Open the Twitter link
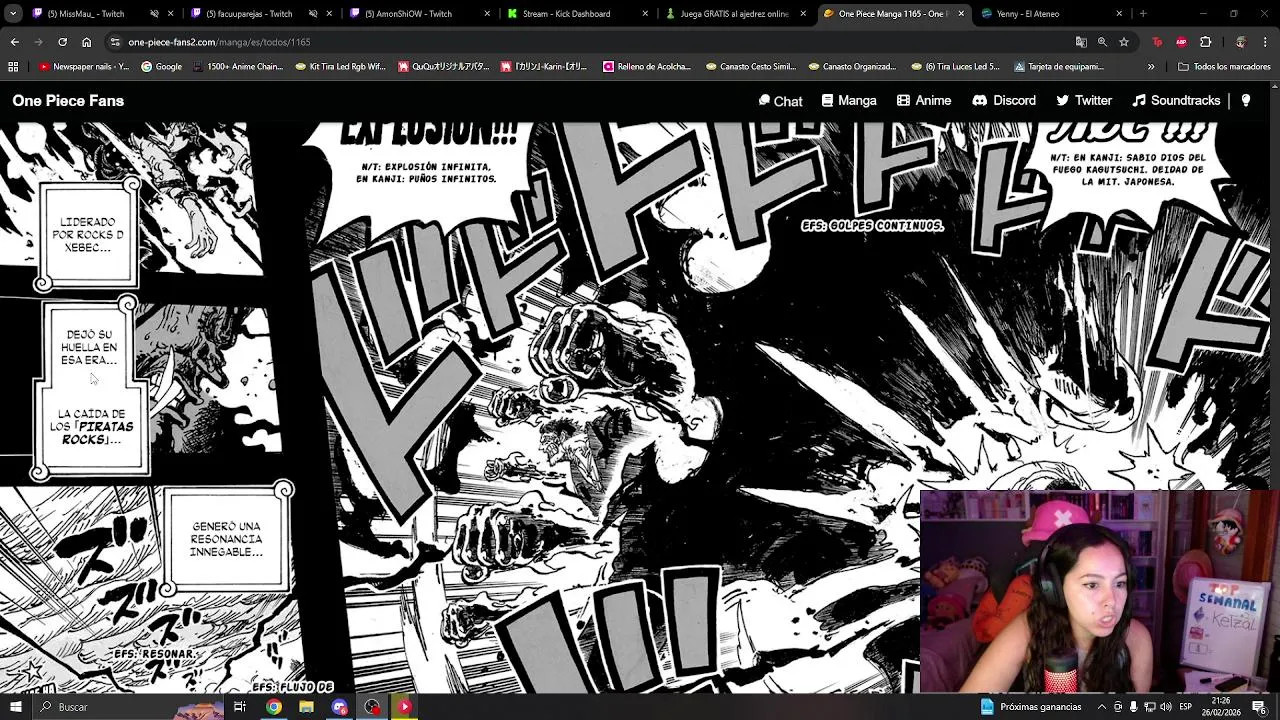The image size is (1280, 720). [1084, 100]
